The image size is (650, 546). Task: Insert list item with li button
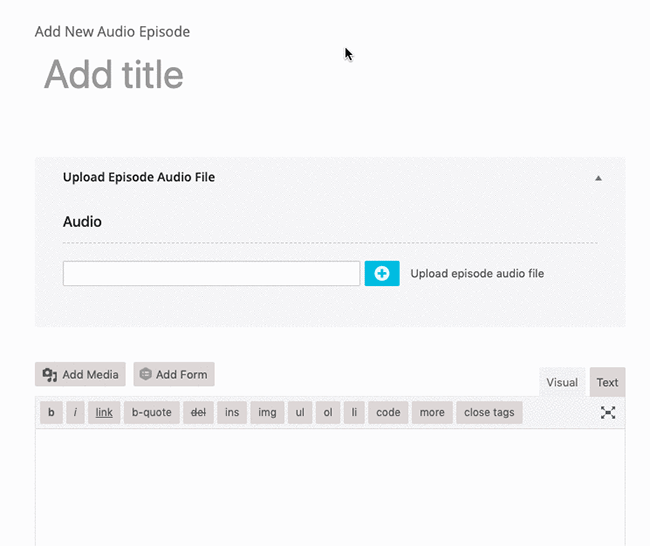354,413
